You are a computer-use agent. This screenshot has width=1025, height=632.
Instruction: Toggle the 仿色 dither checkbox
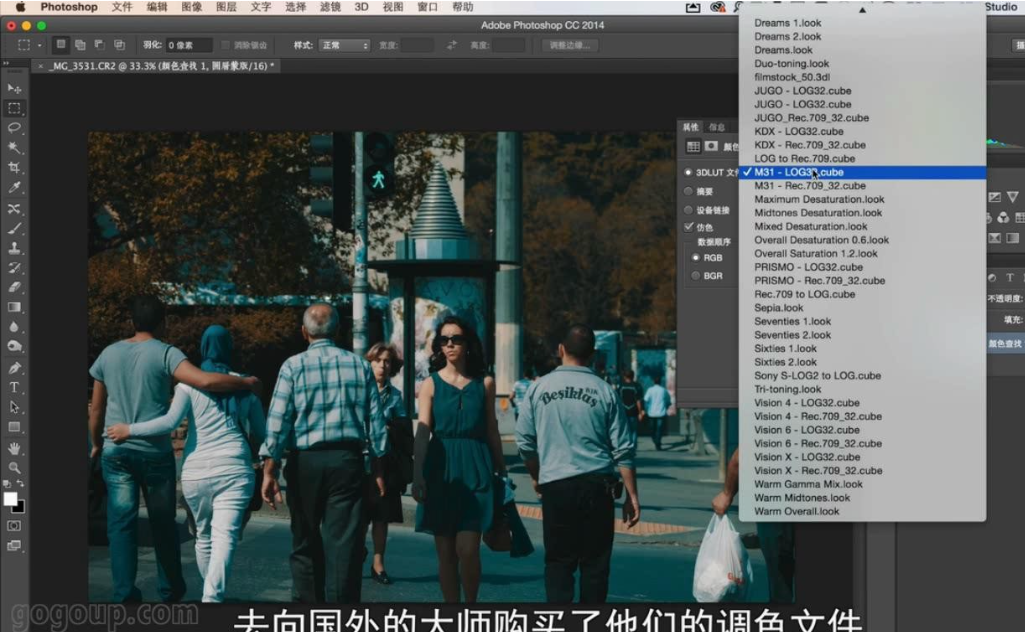point(688,227)
